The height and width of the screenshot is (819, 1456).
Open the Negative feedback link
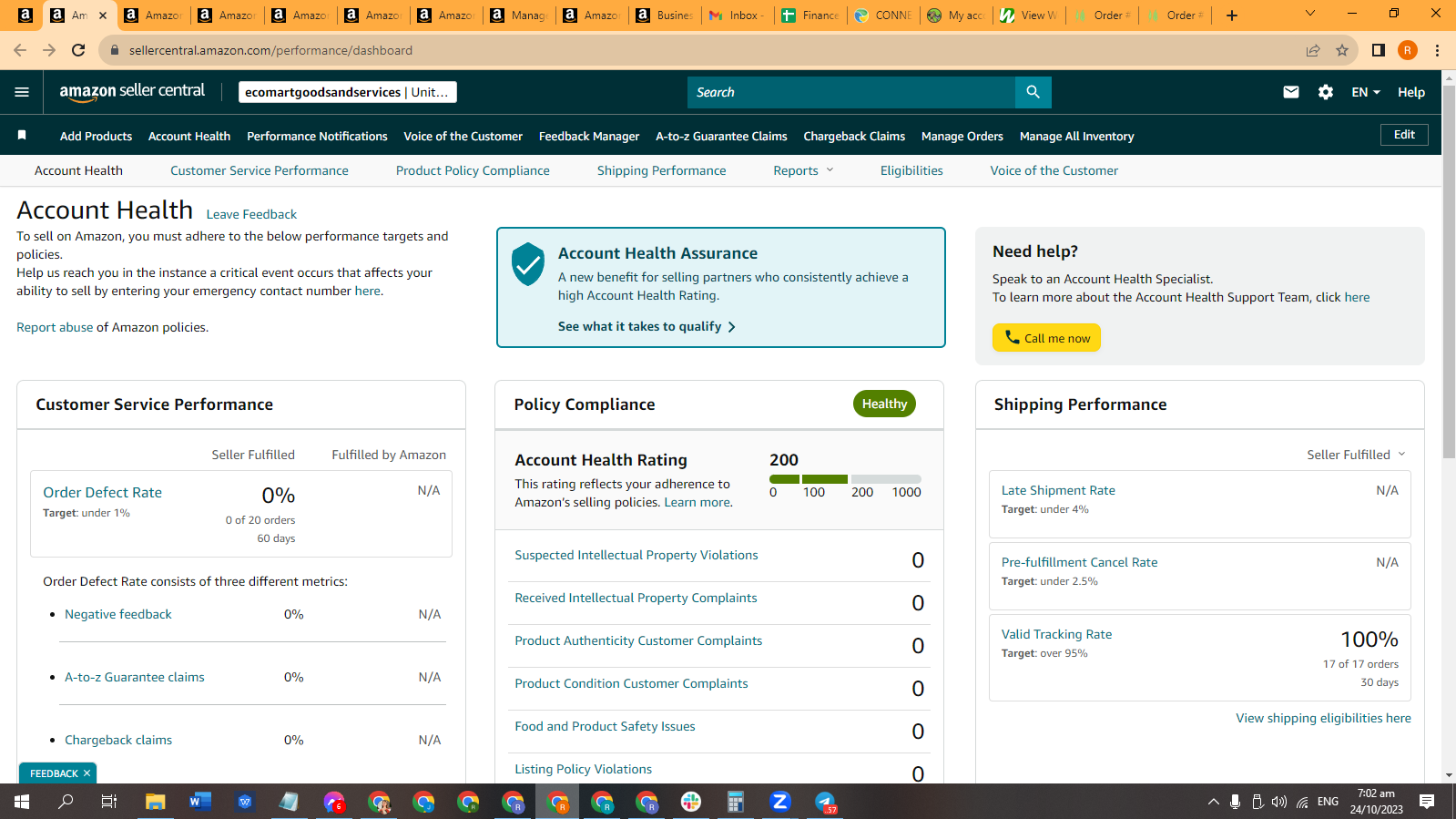(118, 614)
